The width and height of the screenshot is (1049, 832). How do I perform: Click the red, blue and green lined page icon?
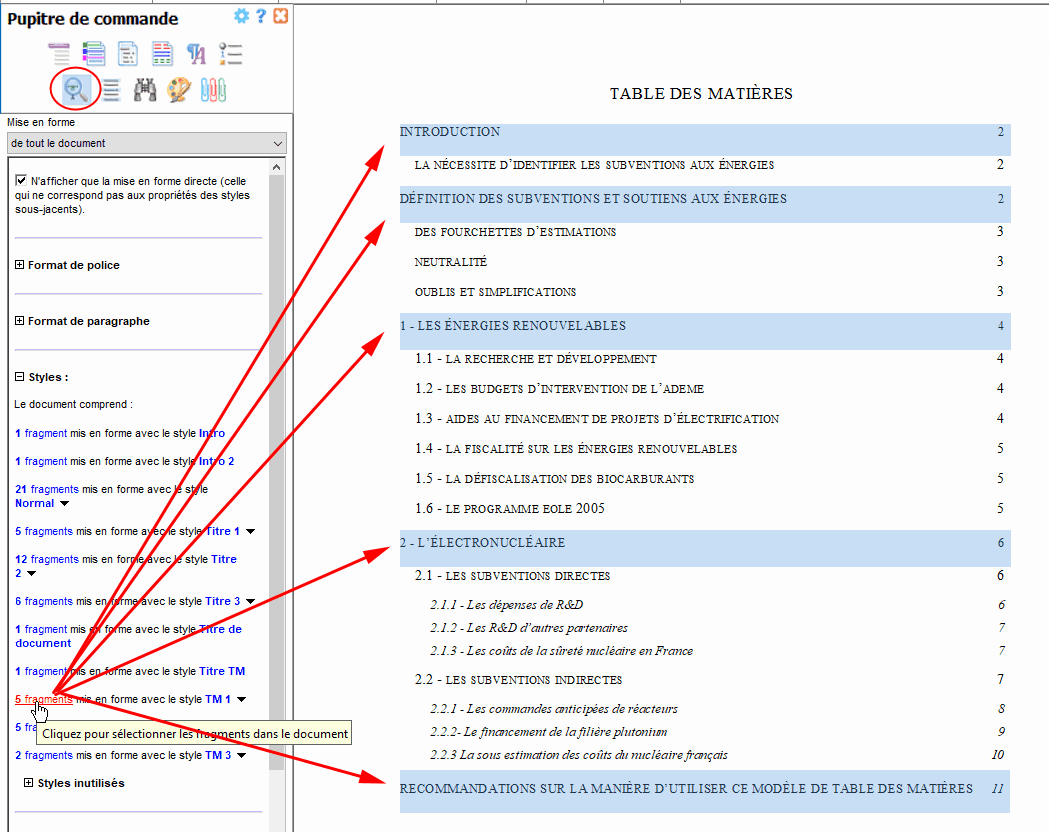pyautogui.click(x=162, y=54)
